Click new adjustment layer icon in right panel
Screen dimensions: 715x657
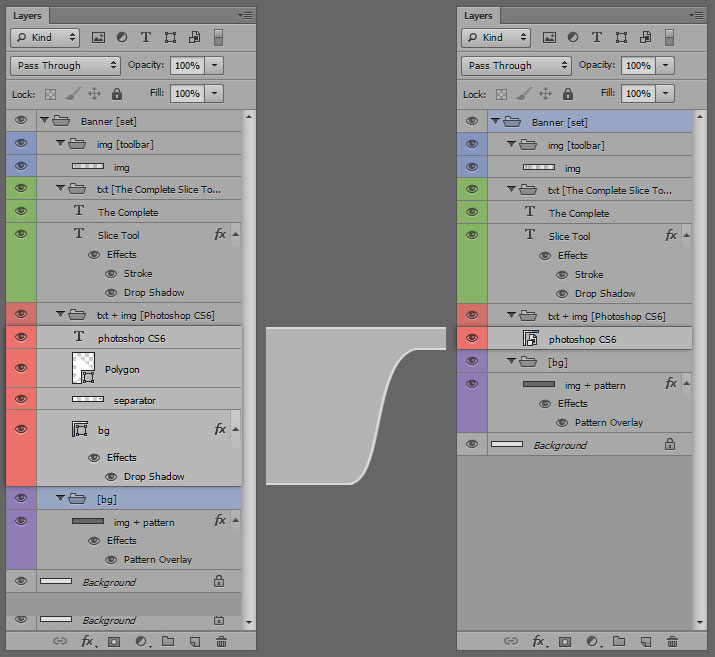[592, 641]
